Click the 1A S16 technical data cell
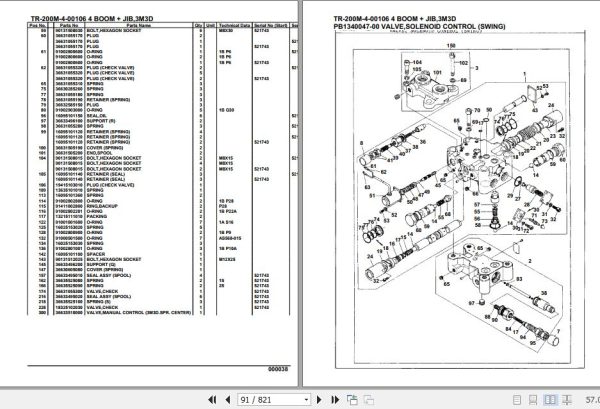Screen dimensions: 600x409 click(226, 222)
